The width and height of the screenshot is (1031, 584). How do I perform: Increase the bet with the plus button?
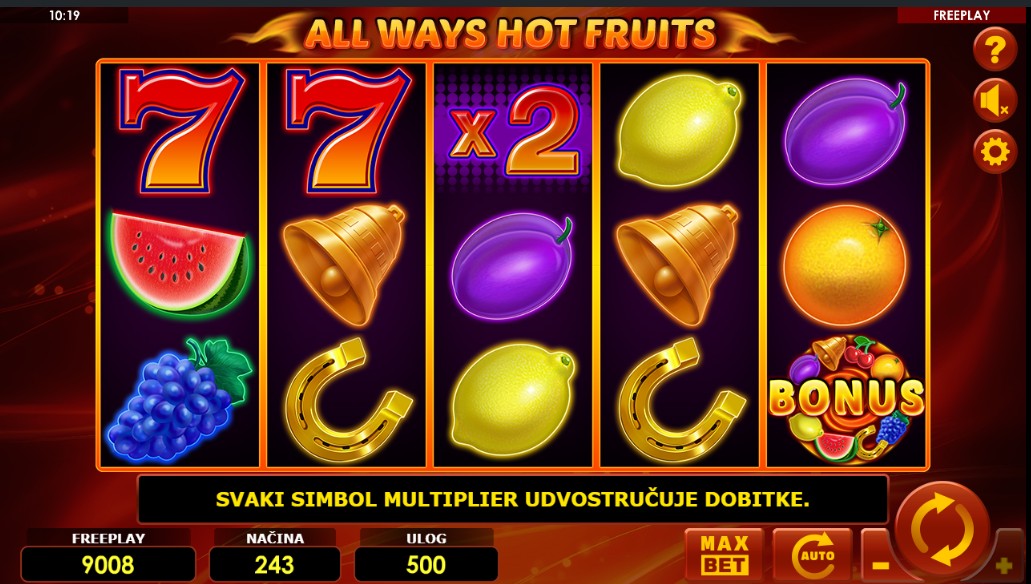click(x=1004, y=564)
